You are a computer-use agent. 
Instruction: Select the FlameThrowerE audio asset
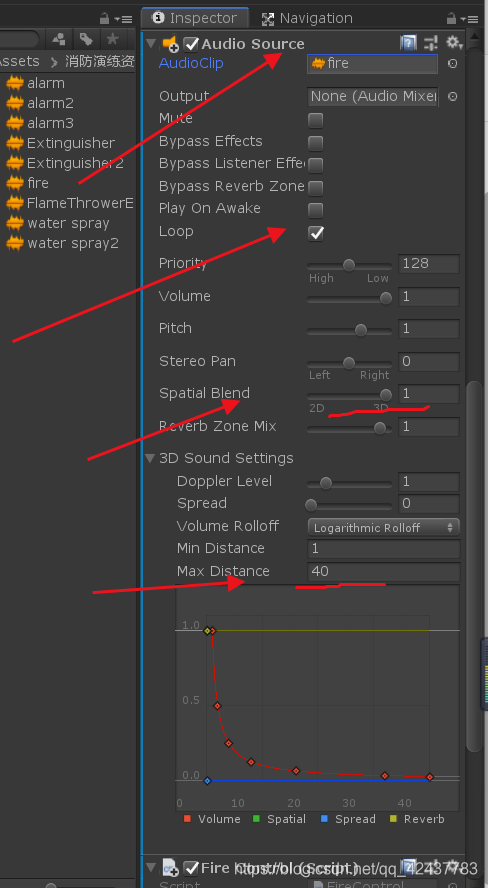click(69, 203)
